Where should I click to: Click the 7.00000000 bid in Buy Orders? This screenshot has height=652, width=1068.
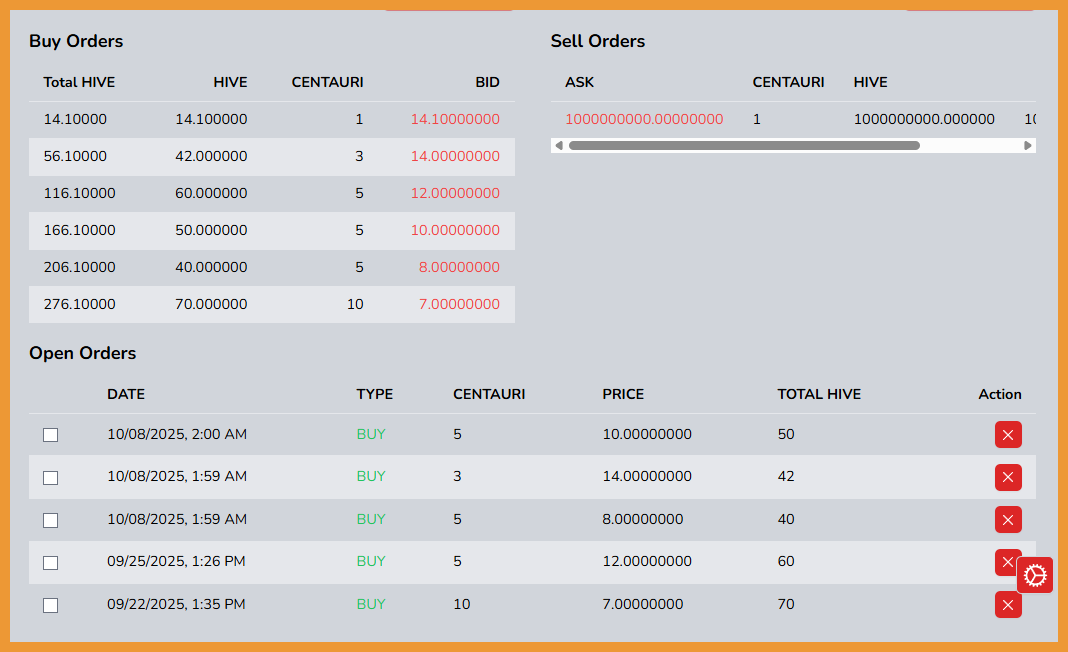(459, 304)
